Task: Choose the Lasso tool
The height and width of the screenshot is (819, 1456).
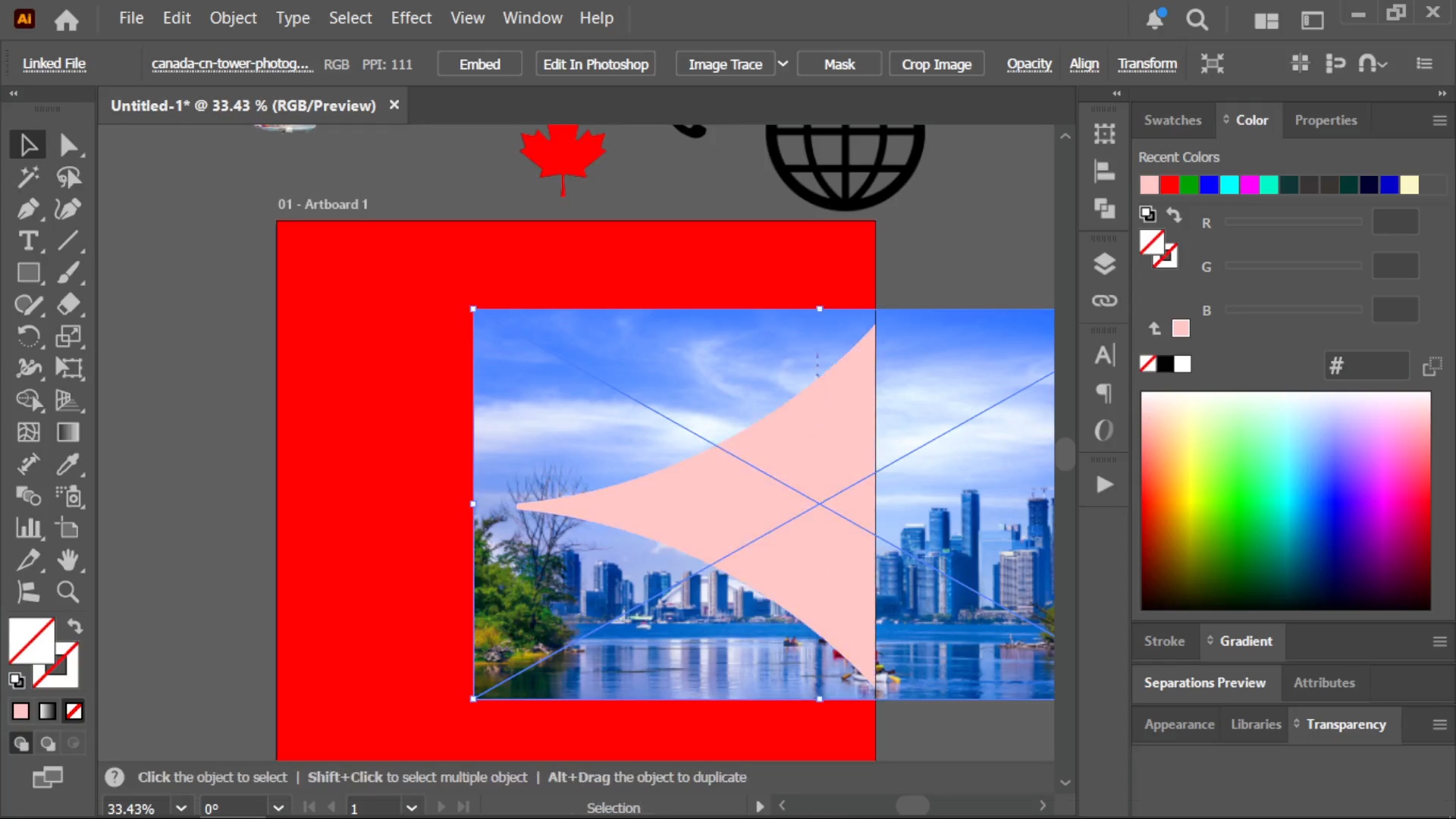Action: coord(68,177)
